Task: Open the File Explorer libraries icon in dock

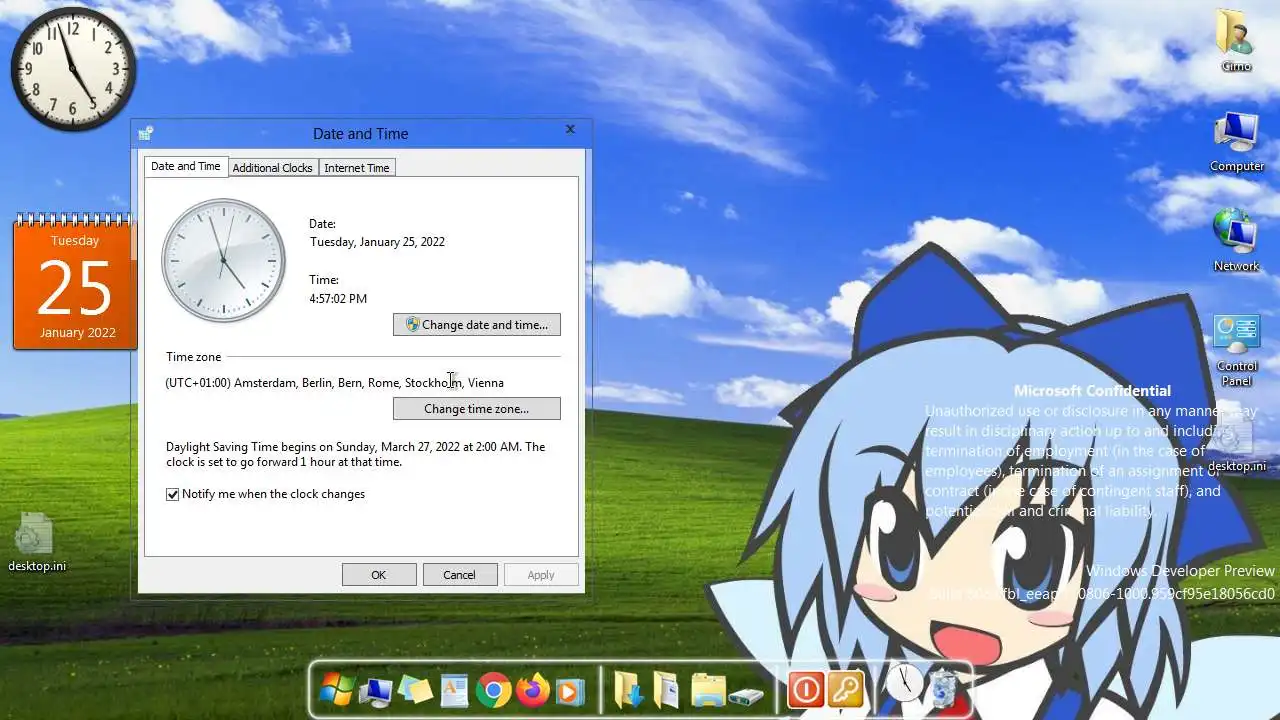Action: (x=707, y=690)
